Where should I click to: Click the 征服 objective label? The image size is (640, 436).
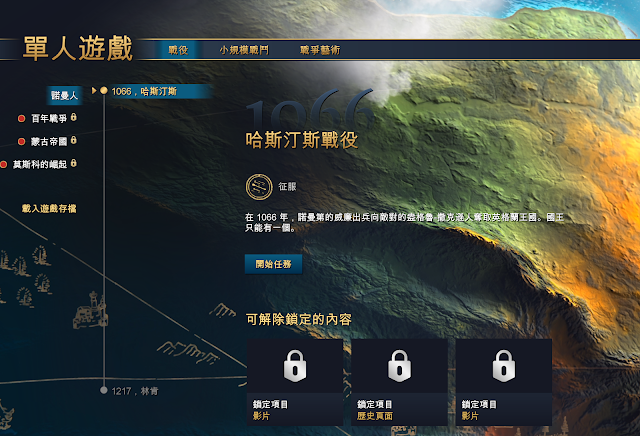(287, 187)
